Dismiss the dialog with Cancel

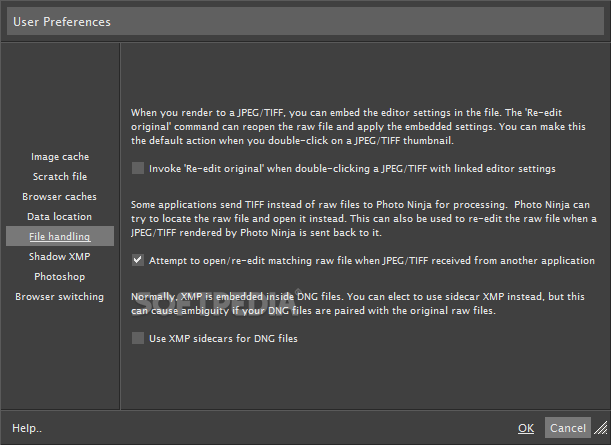coord(568,428)
